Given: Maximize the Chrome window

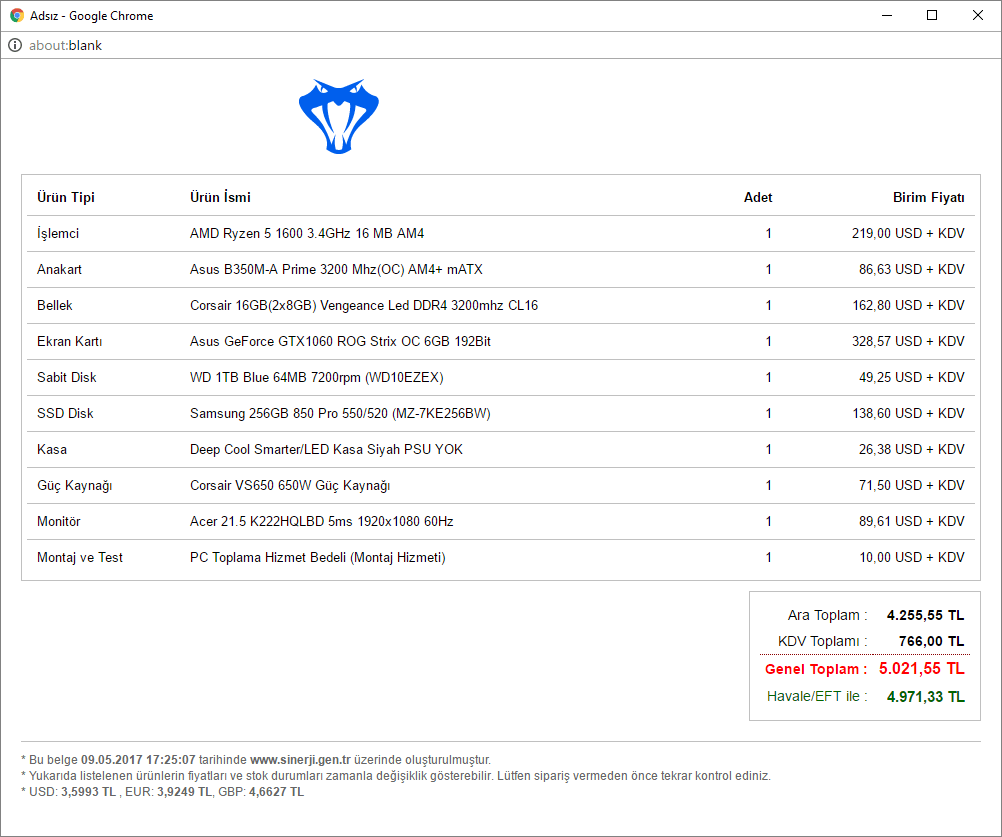Looking at the screenshot, I should [x=932, y=15].
